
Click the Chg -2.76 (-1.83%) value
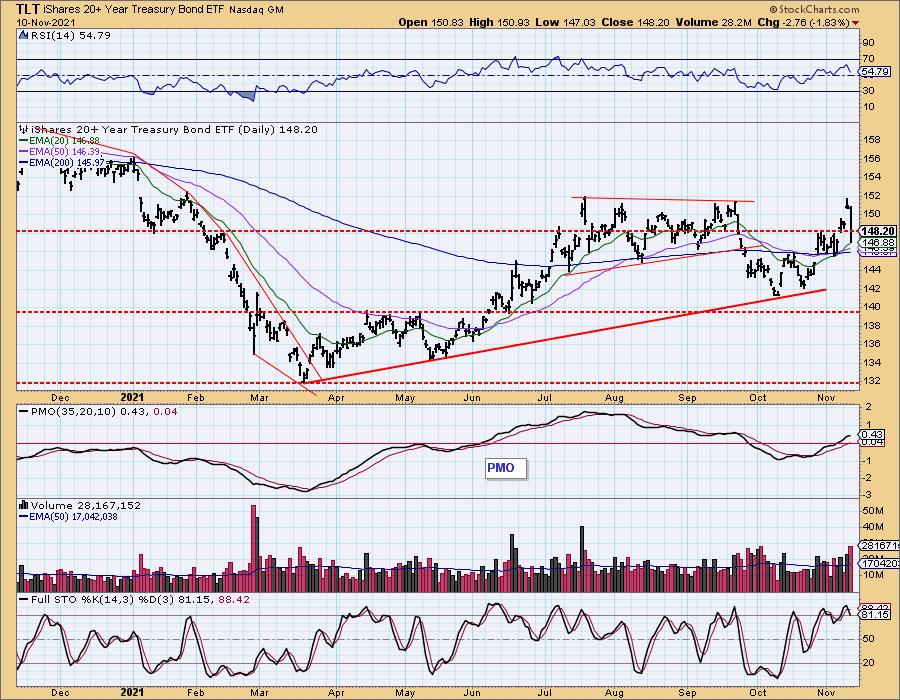804,22
